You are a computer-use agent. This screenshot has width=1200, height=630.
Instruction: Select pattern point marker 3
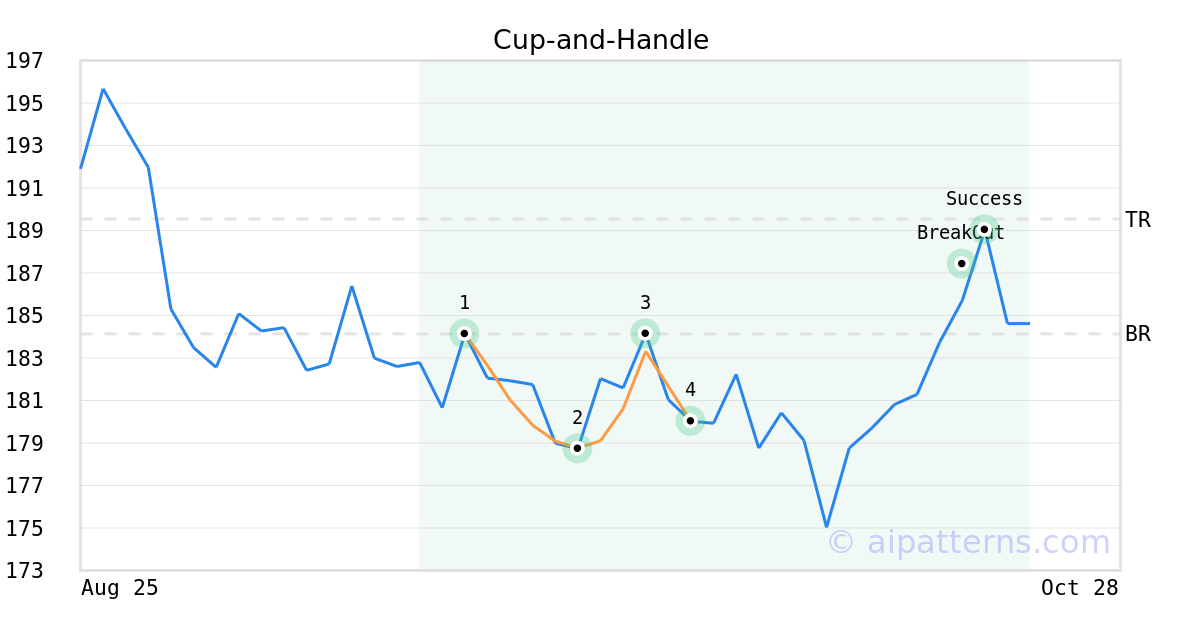[645, 333]
